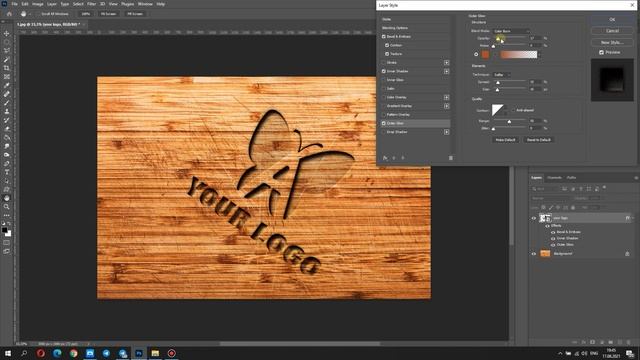Open File Explorer from taskbar
The height and width of the screenshot is (360, 640).
pyautogui.click(x=155, y=353)
